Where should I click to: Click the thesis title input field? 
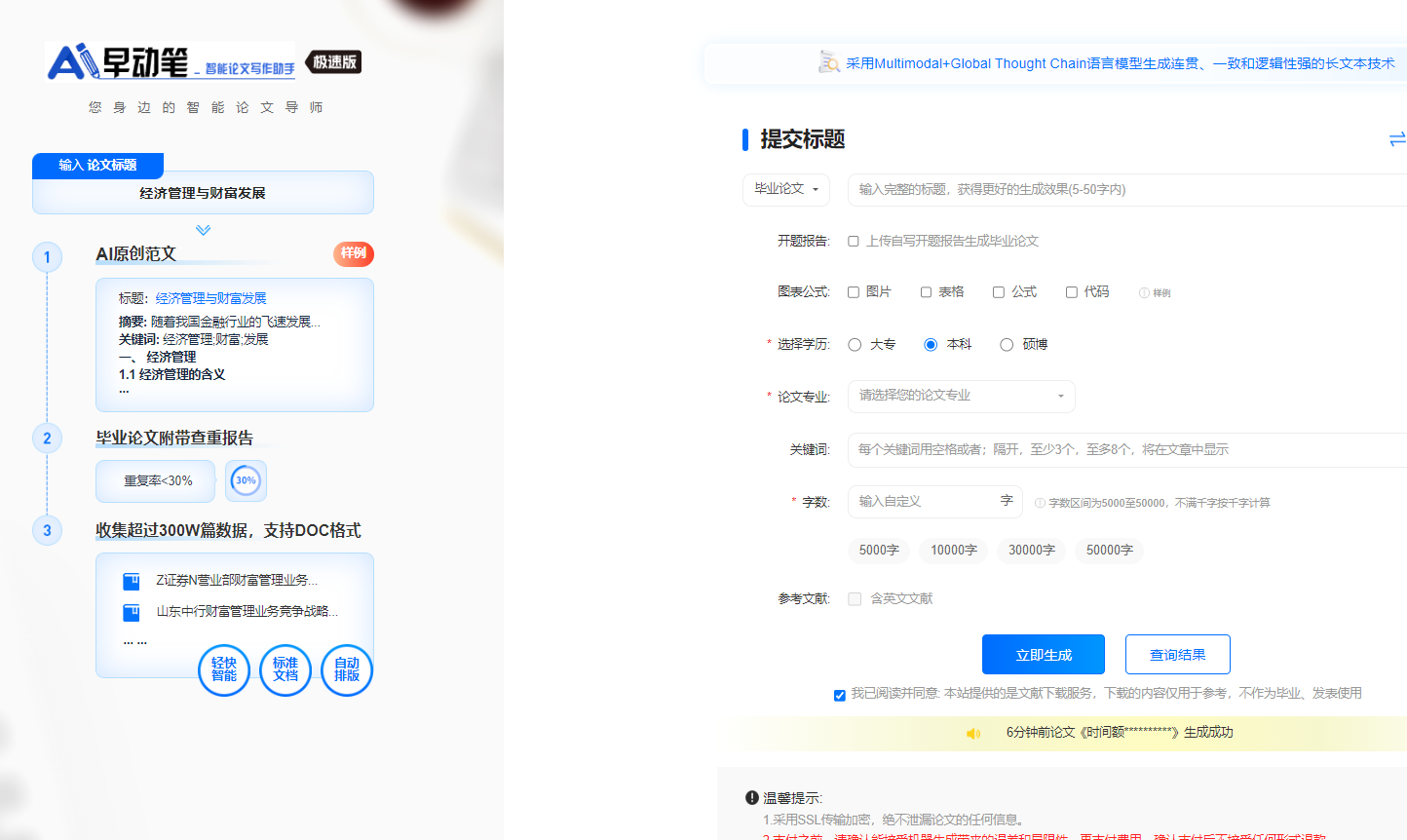tap(1127, 189)
